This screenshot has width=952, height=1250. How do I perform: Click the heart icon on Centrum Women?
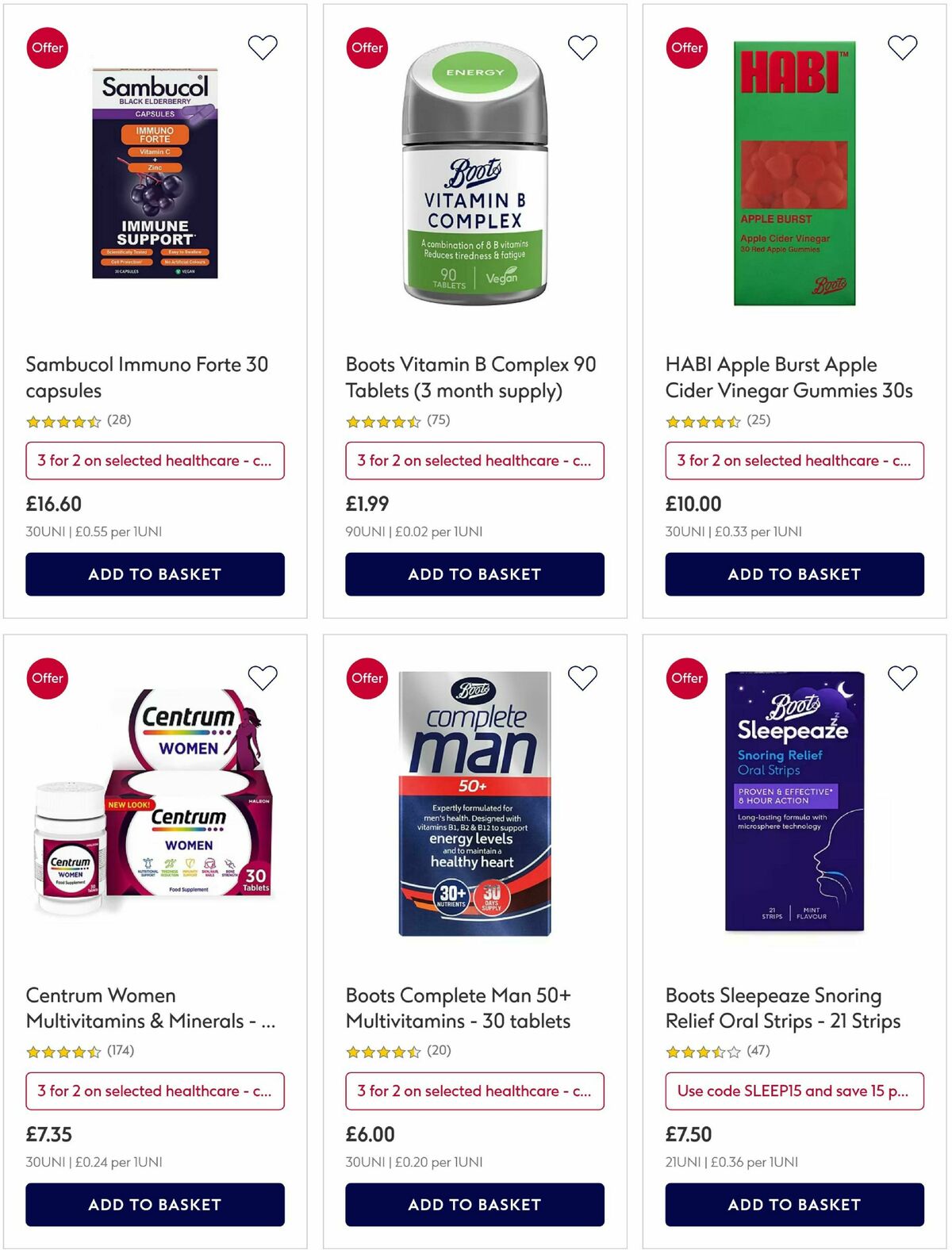262,678
